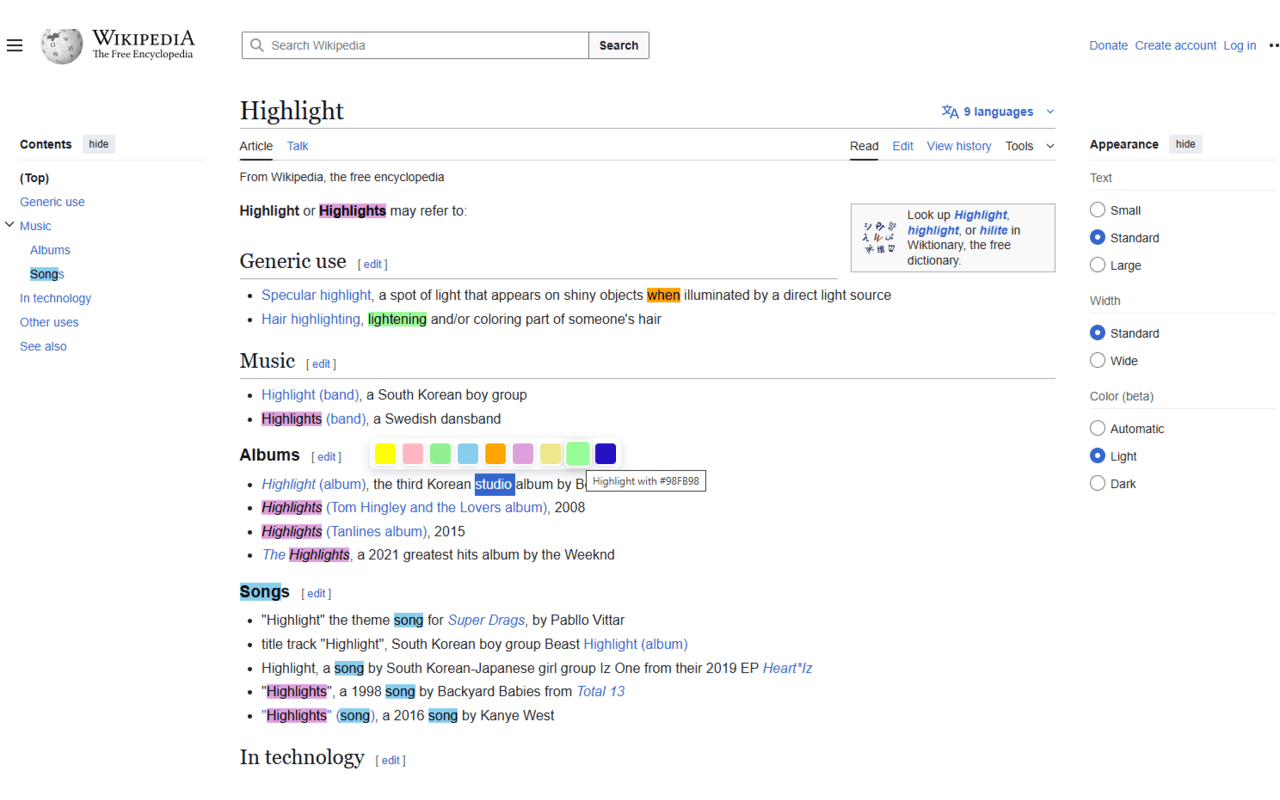Click the Create account link

point(1175,45)
